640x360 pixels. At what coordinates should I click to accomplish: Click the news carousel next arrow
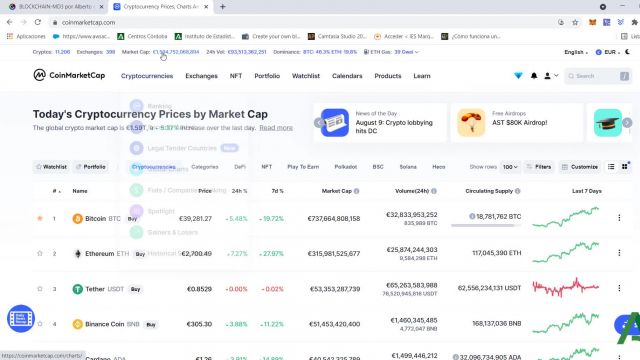(x=627, y=122)
